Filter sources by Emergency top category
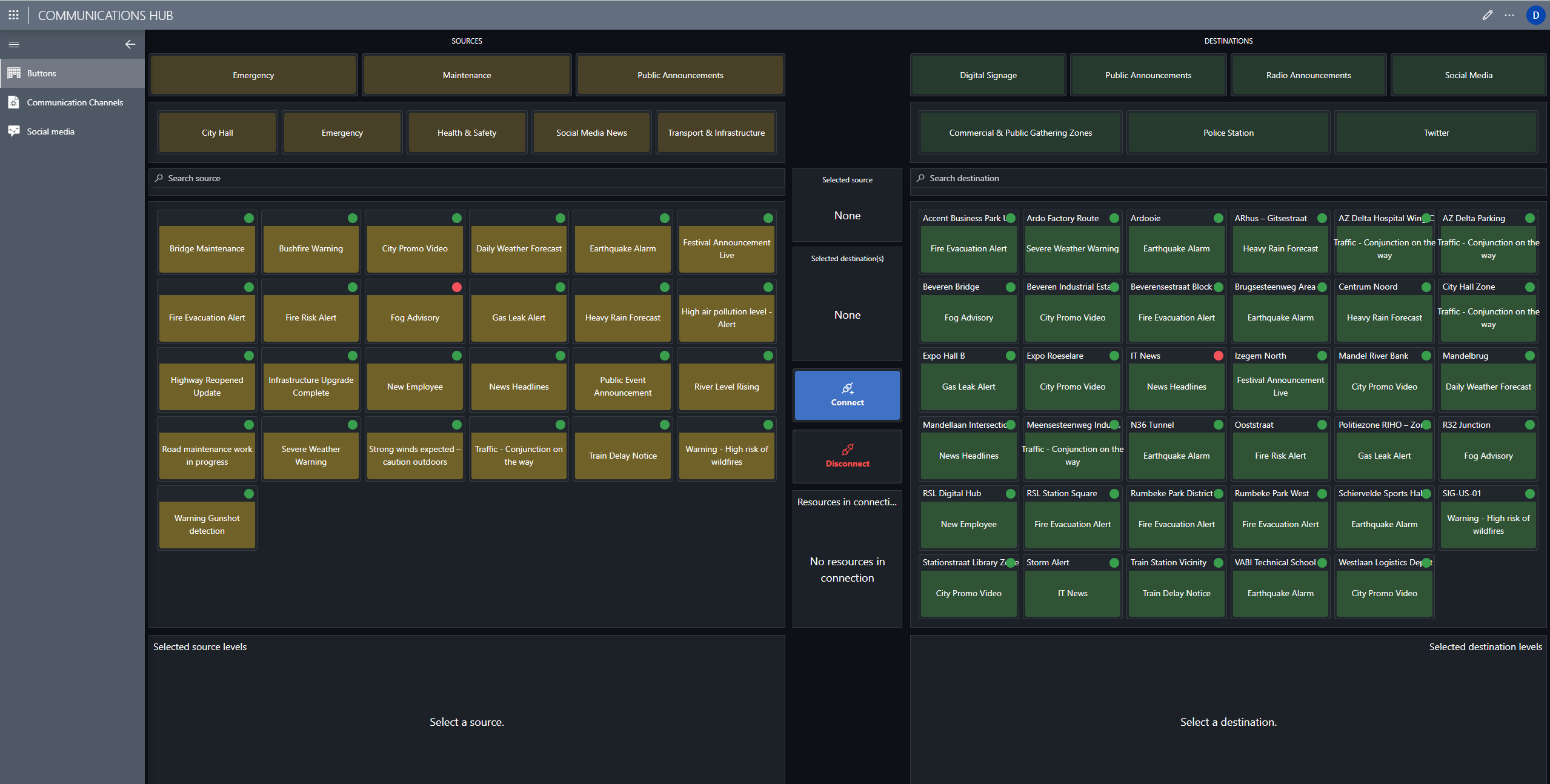Screen dimensions: 1550x784 pyautogui.click(x=253, y=75)
